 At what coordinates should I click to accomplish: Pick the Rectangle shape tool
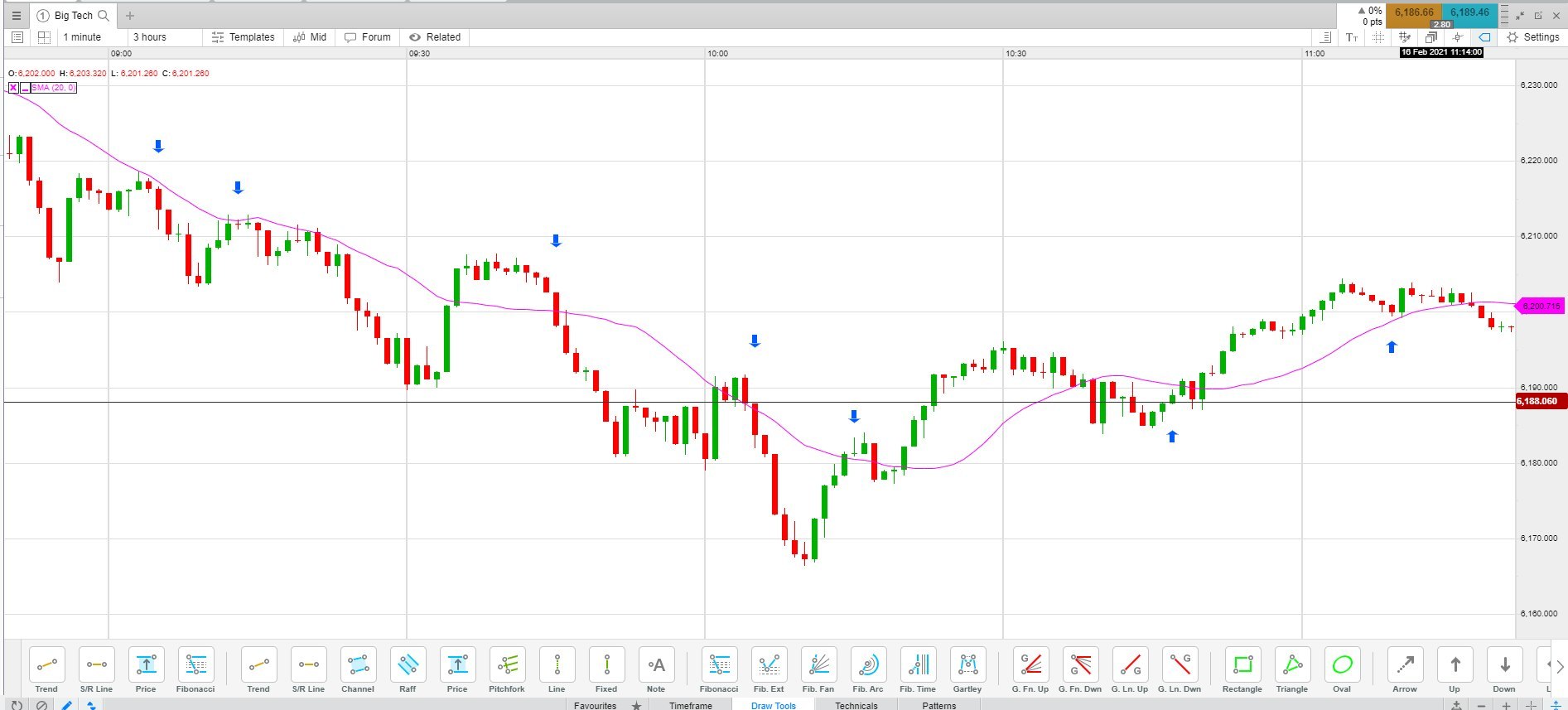1242,669
